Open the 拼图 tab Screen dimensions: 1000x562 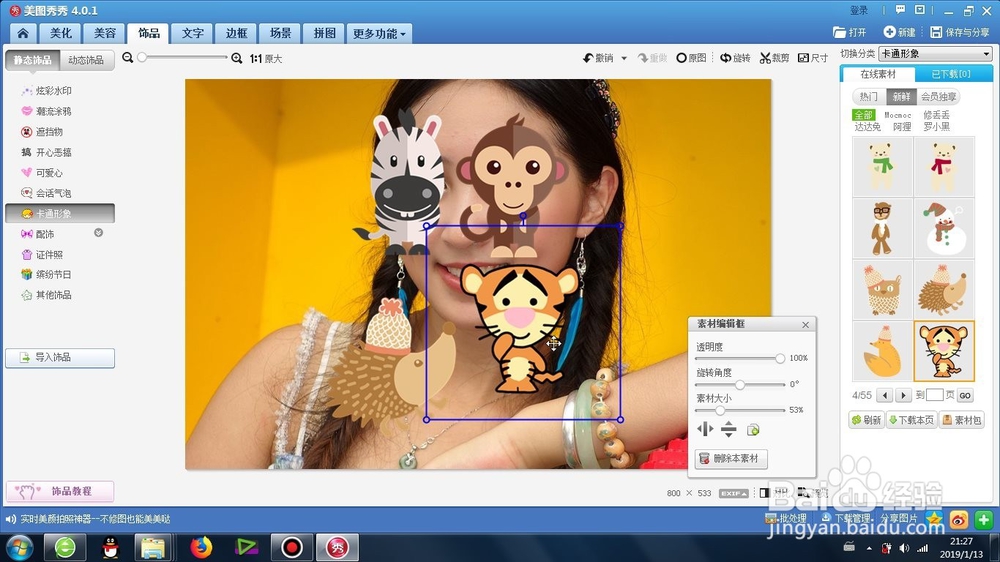coord(324,33)
